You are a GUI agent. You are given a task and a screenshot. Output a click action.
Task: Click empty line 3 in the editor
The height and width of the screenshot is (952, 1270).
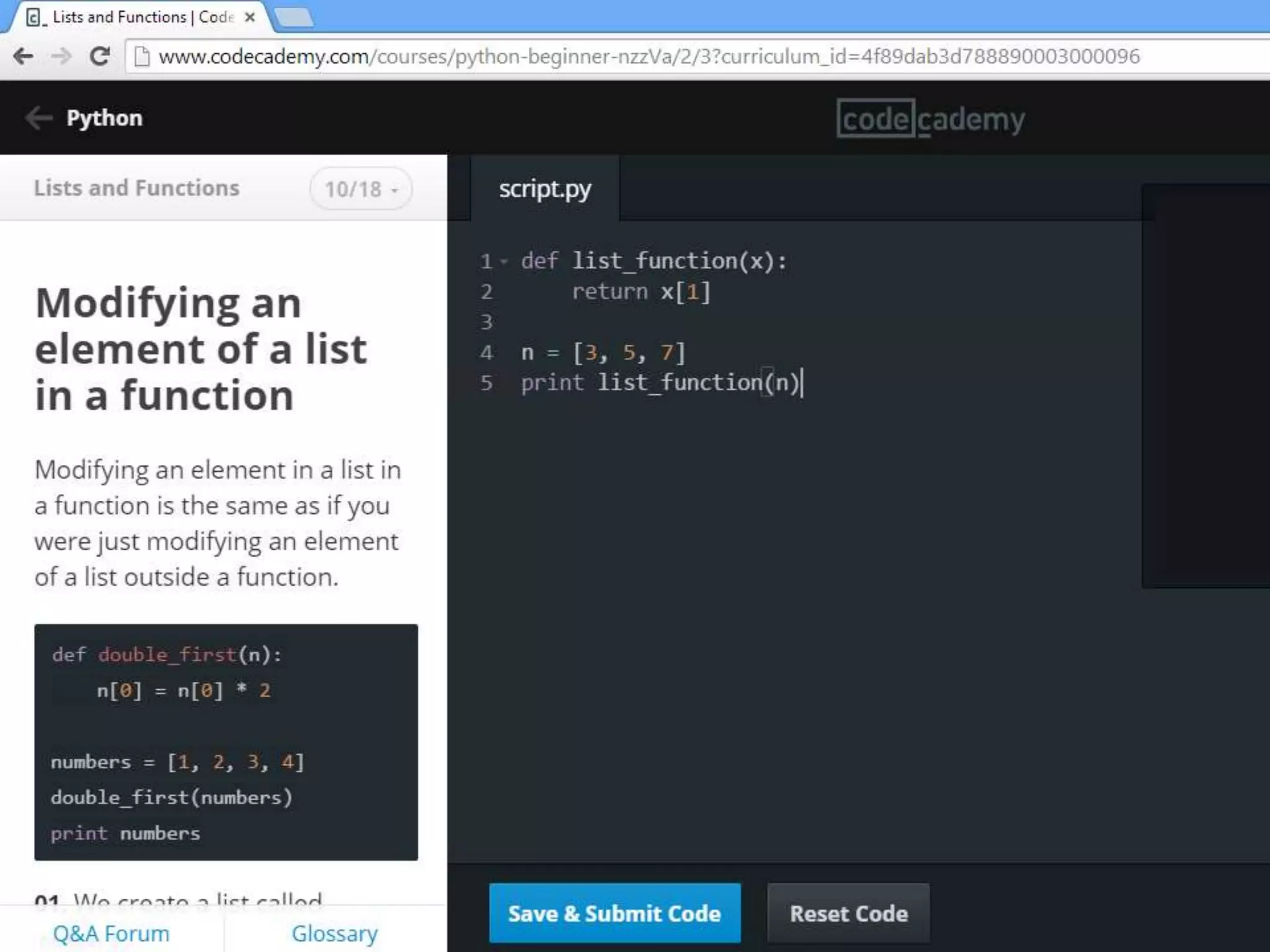tap(806, 322)
